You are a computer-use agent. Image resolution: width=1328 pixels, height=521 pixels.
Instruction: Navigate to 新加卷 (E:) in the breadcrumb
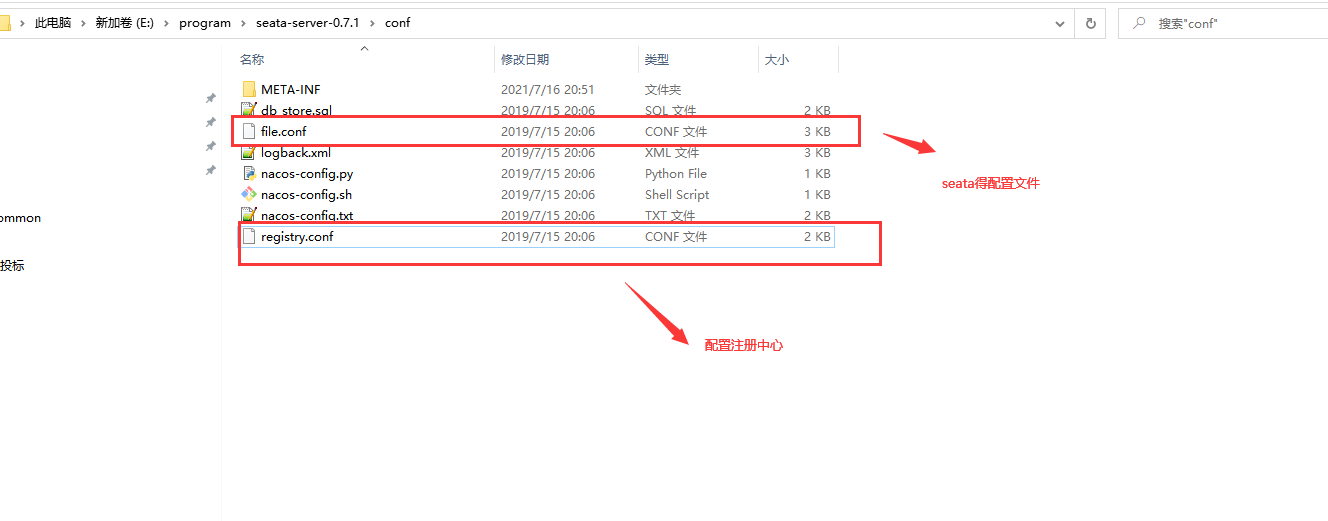tap(124, 23)
